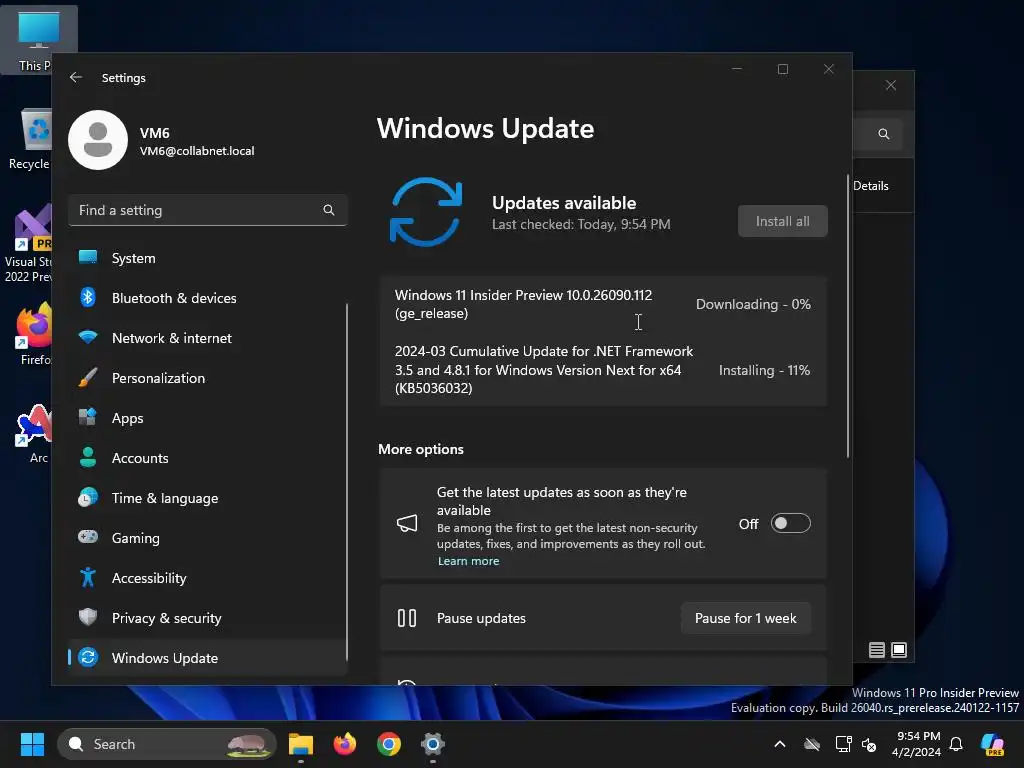The height and width of the screenshot is (768, 1024).
Task: Click the Accessibility figure icon
Action: pyautogui.click(x=88, y=577)
